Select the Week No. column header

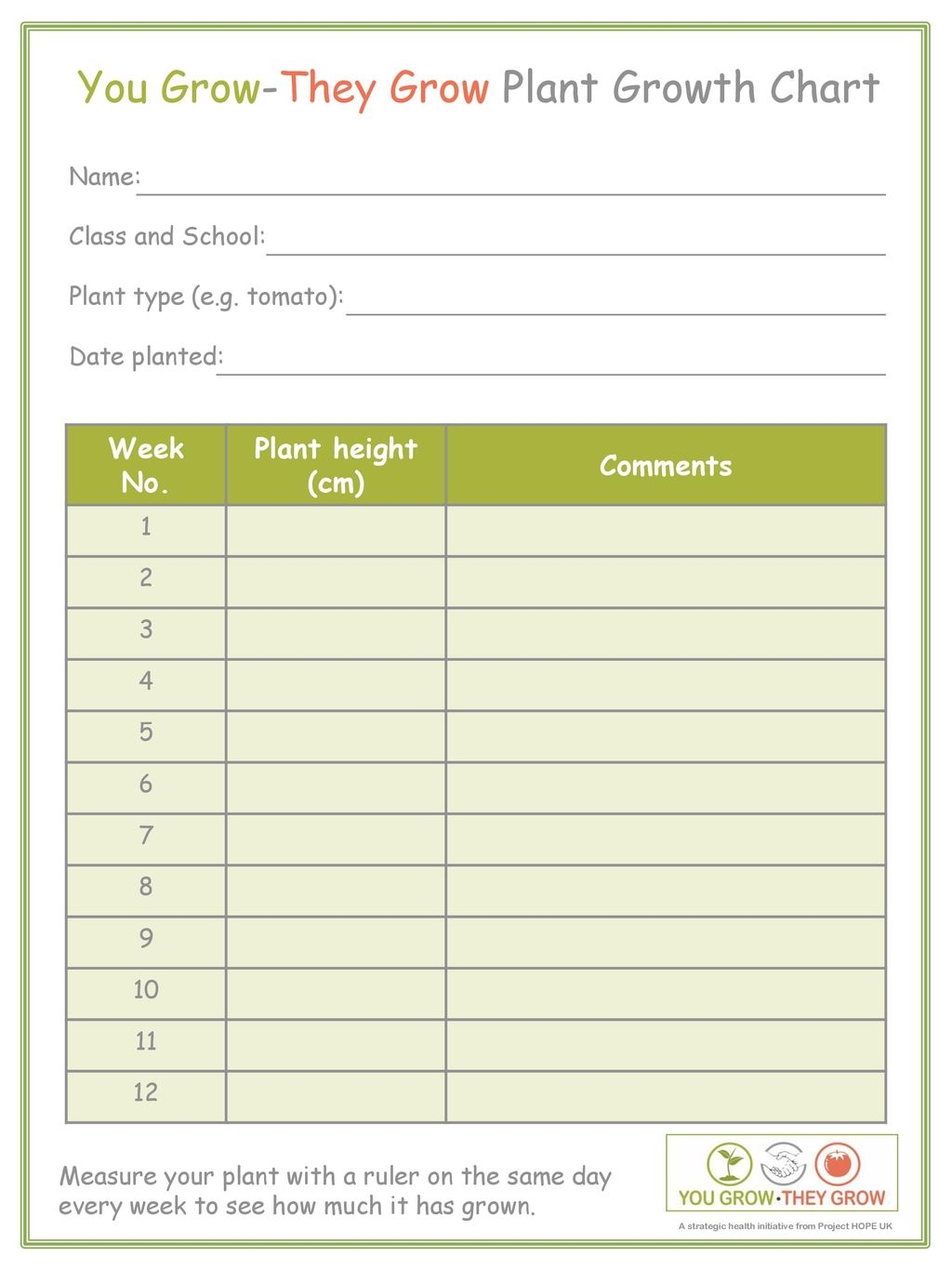coord(146,465)
